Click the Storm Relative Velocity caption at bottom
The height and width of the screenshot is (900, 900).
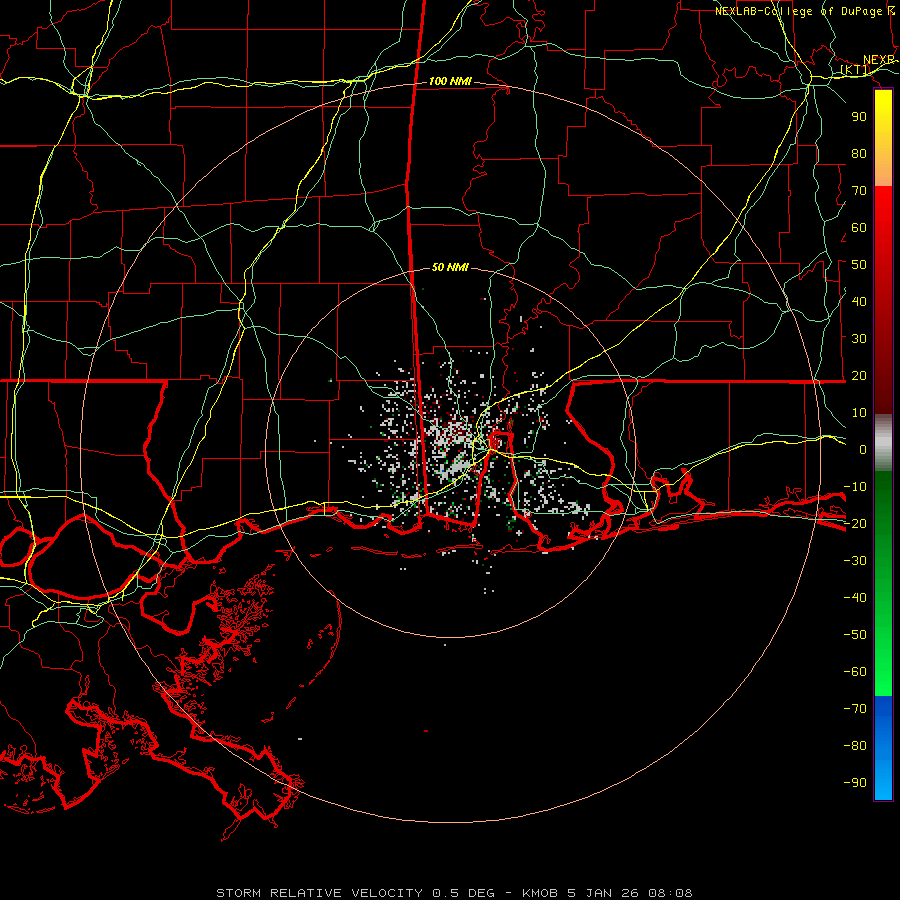(454, 893)
